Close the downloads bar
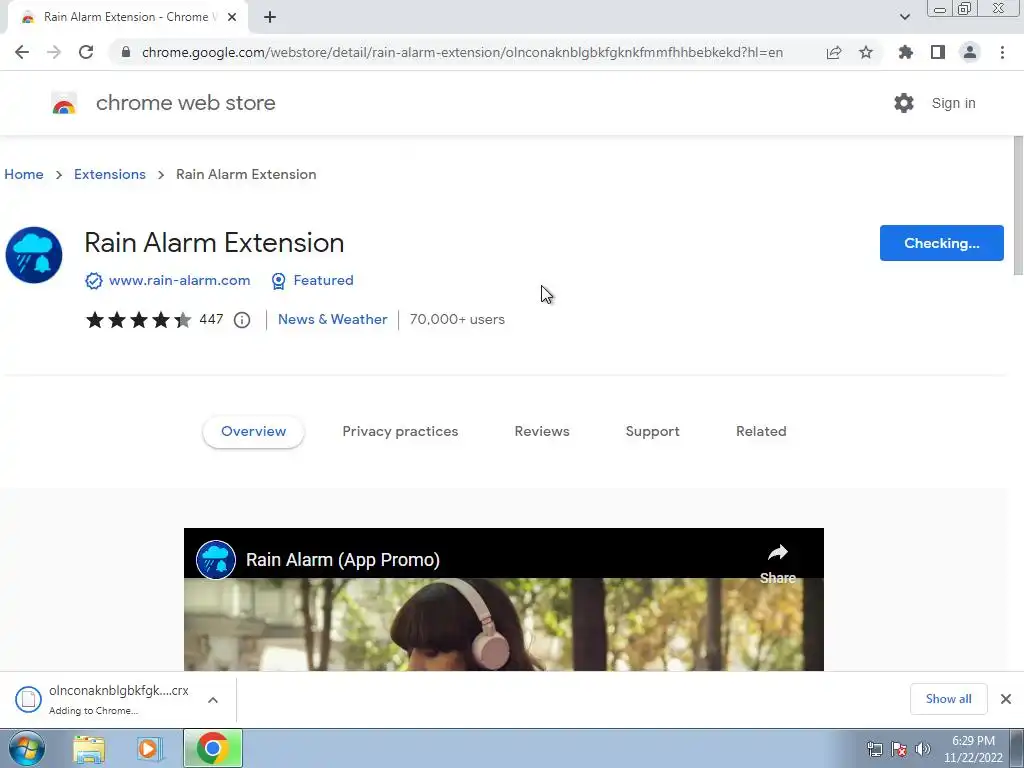1024x768 pixels. point(1006,699)
